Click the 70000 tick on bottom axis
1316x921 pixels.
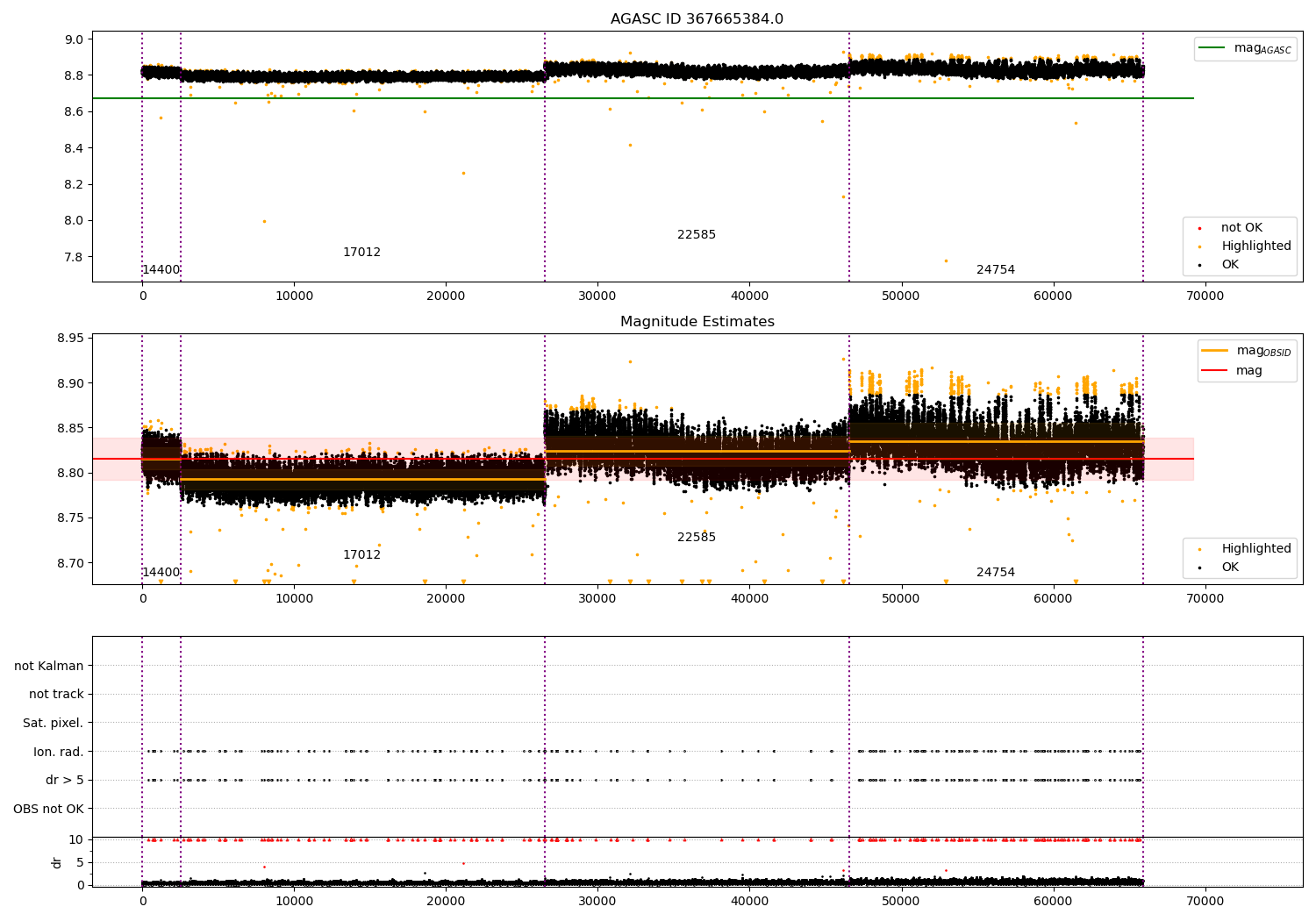click(1205, 901)
